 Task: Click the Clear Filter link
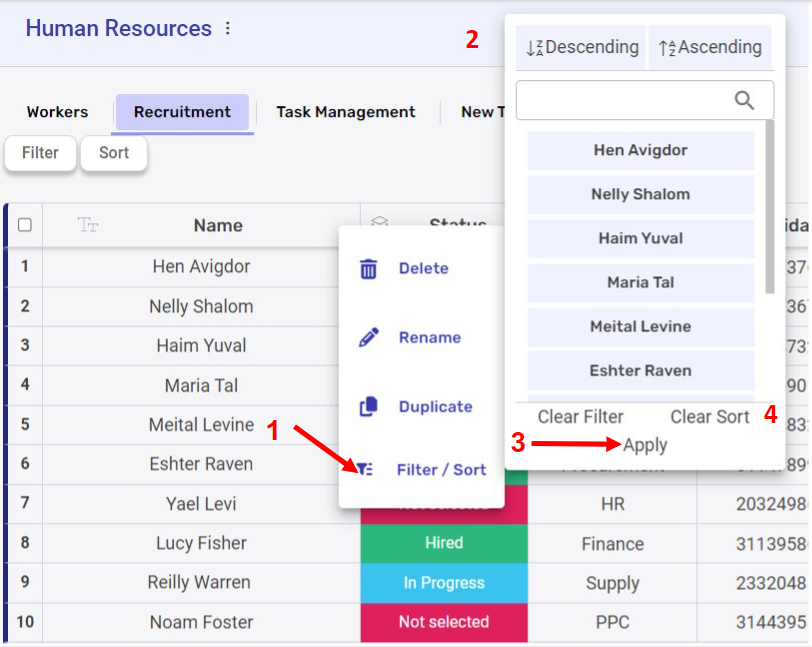coord(580,417)
